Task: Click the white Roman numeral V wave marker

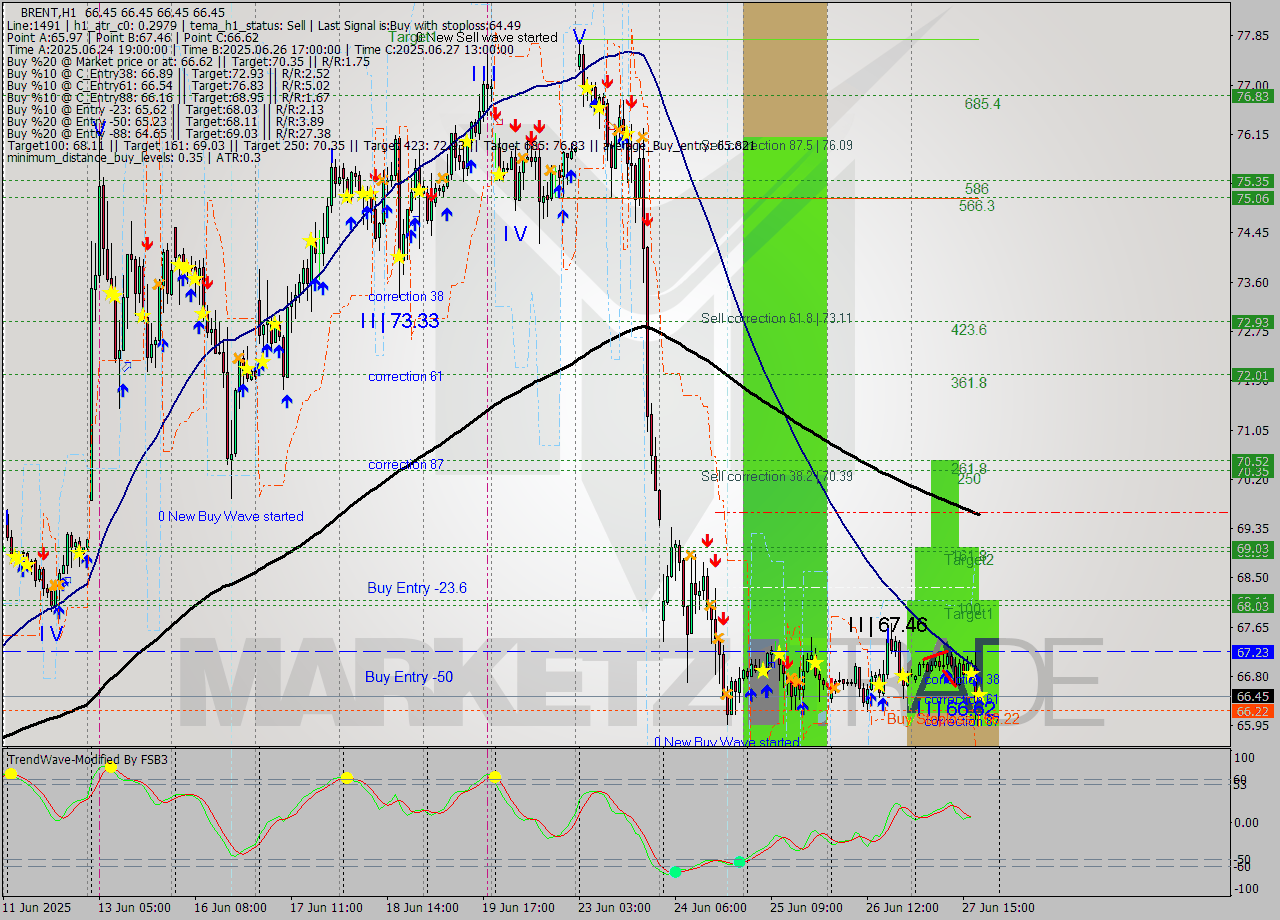Action: click(x=578, y=37)
